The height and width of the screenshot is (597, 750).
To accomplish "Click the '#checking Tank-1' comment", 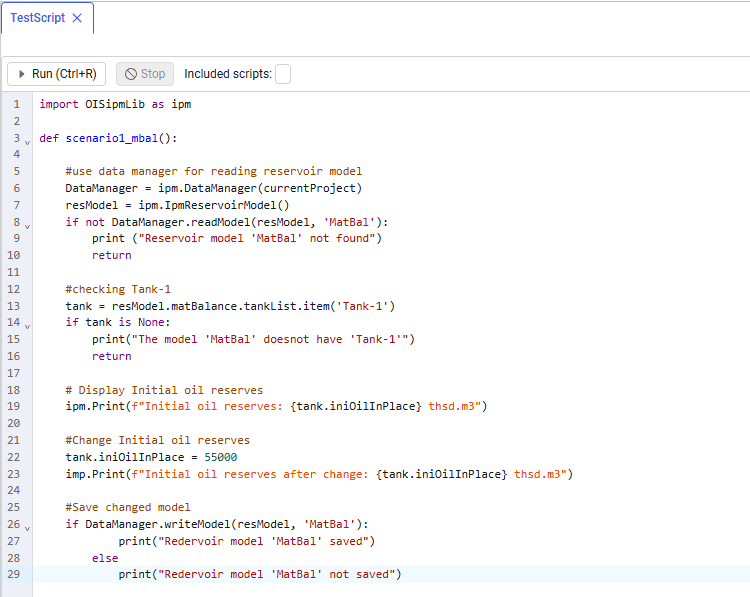I will [118, 289].
